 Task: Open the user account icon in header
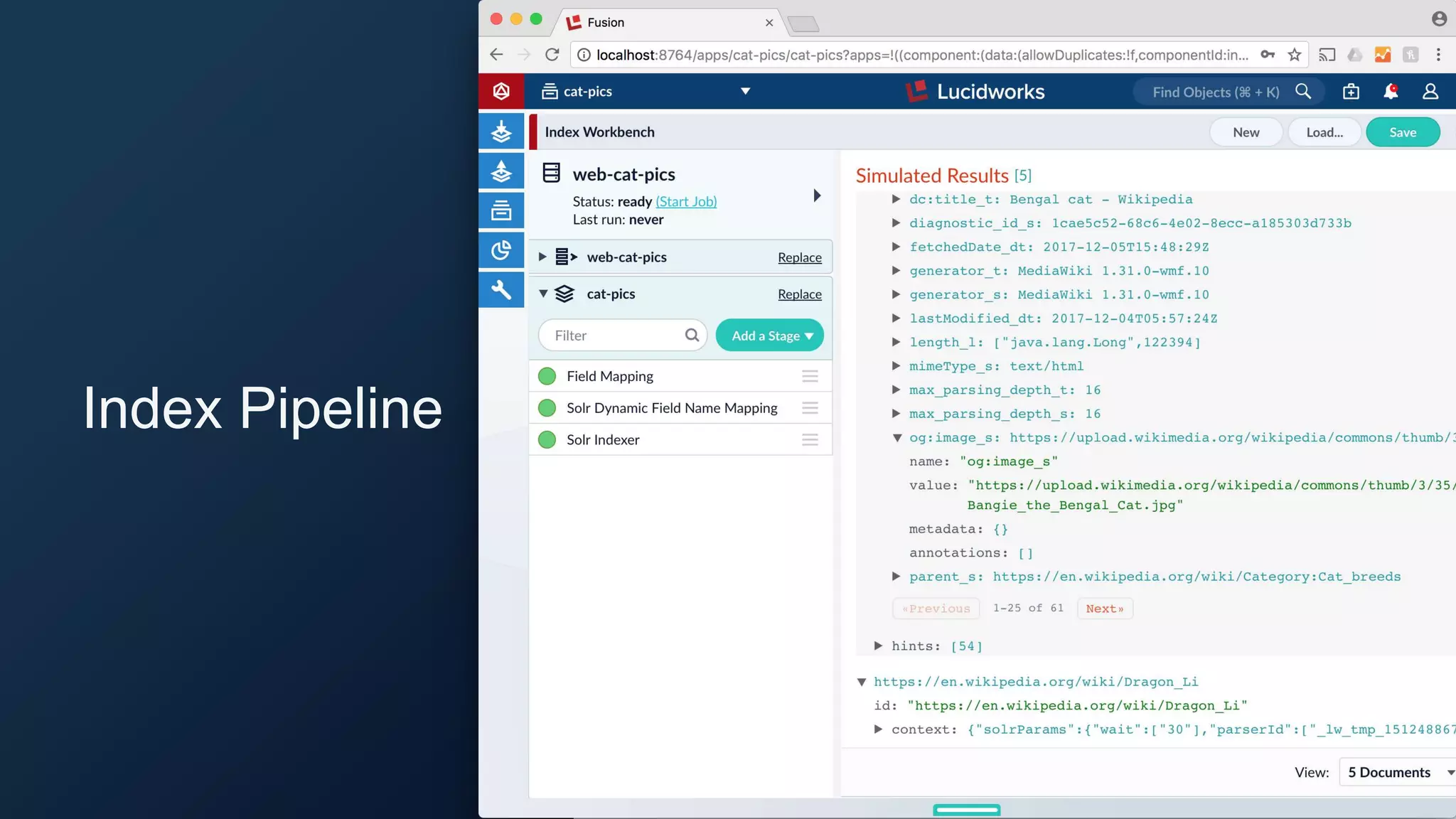(1430, 92)
